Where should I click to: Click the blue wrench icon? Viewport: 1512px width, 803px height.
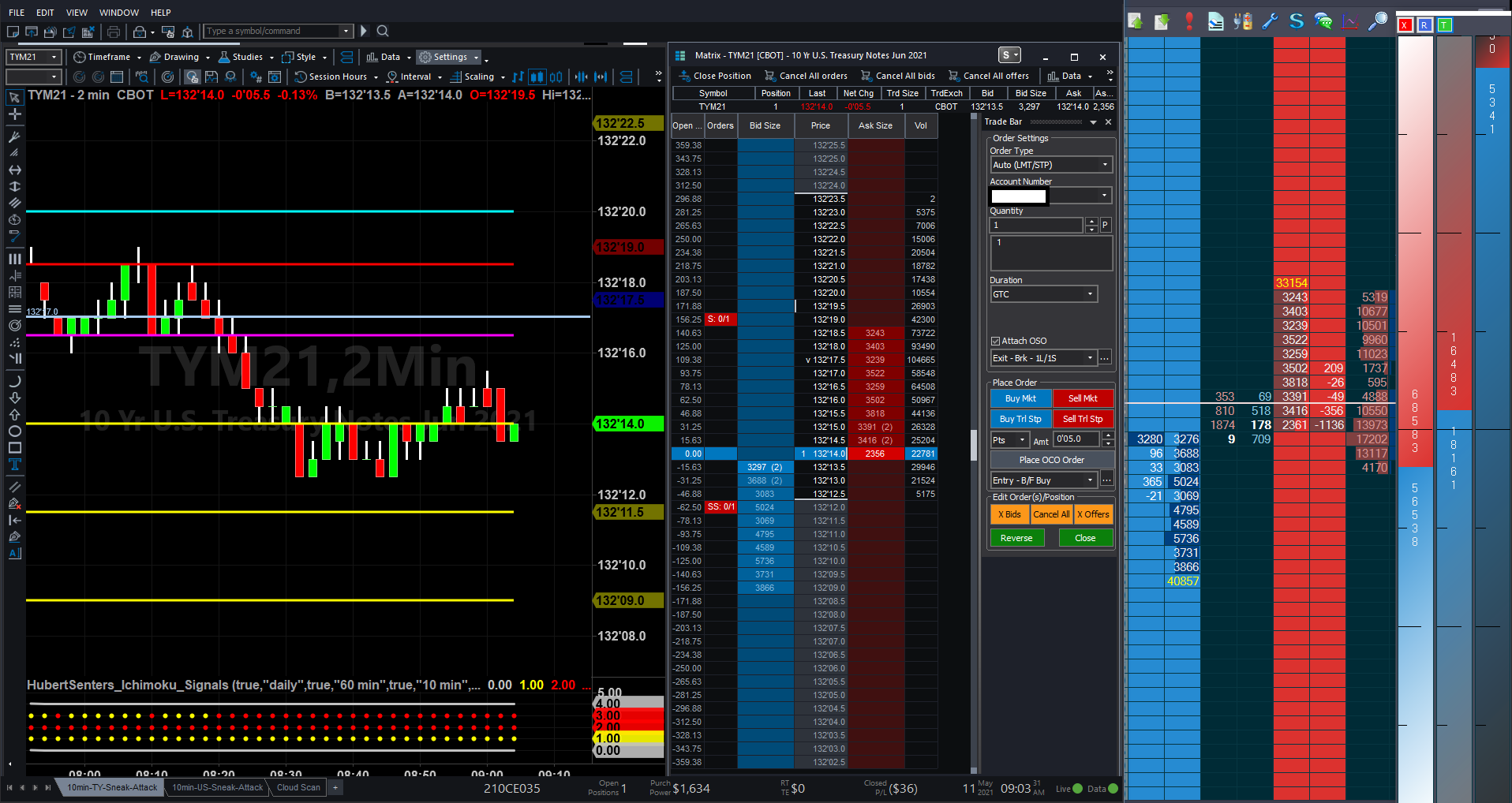tap(1270, 21)
